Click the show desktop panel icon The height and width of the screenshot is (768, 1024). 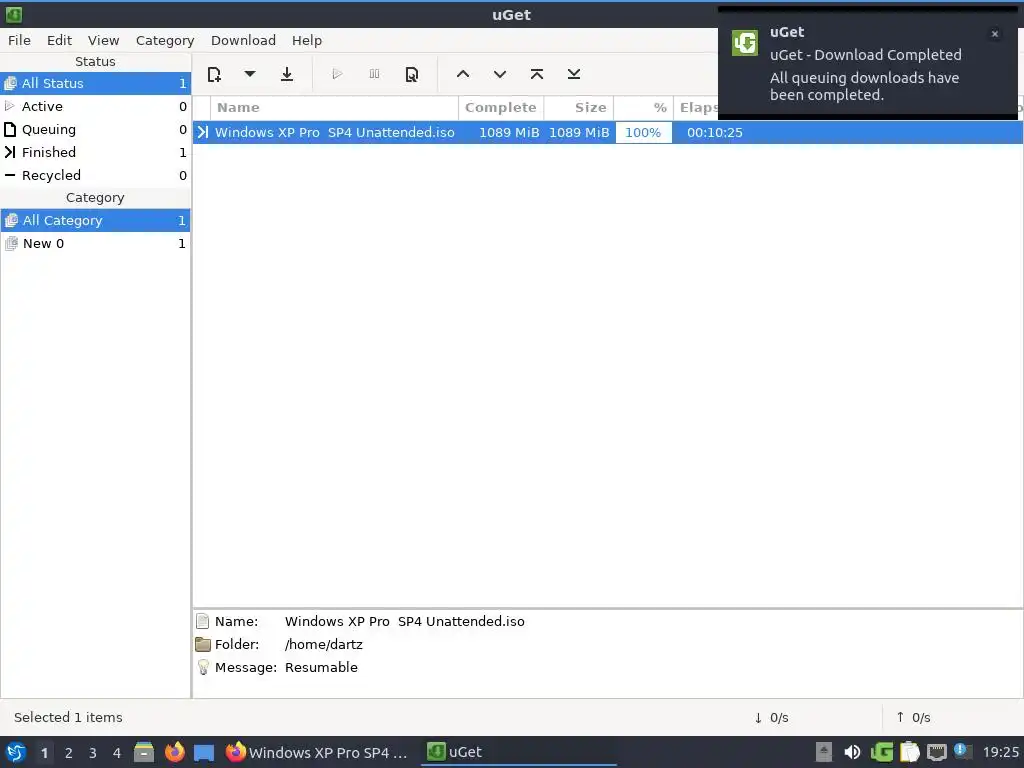204,753
